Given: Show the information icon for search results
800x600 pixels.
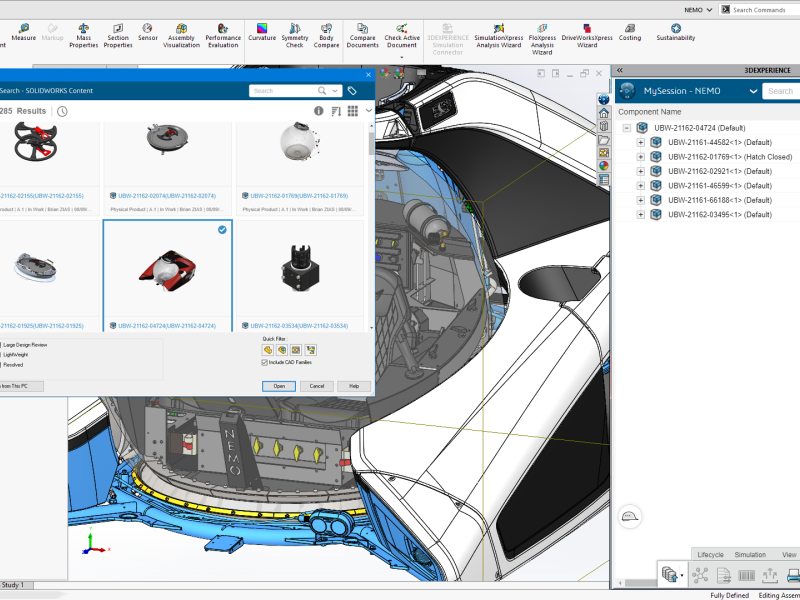Looking at the screenshot, I should [x=319, y=111].
